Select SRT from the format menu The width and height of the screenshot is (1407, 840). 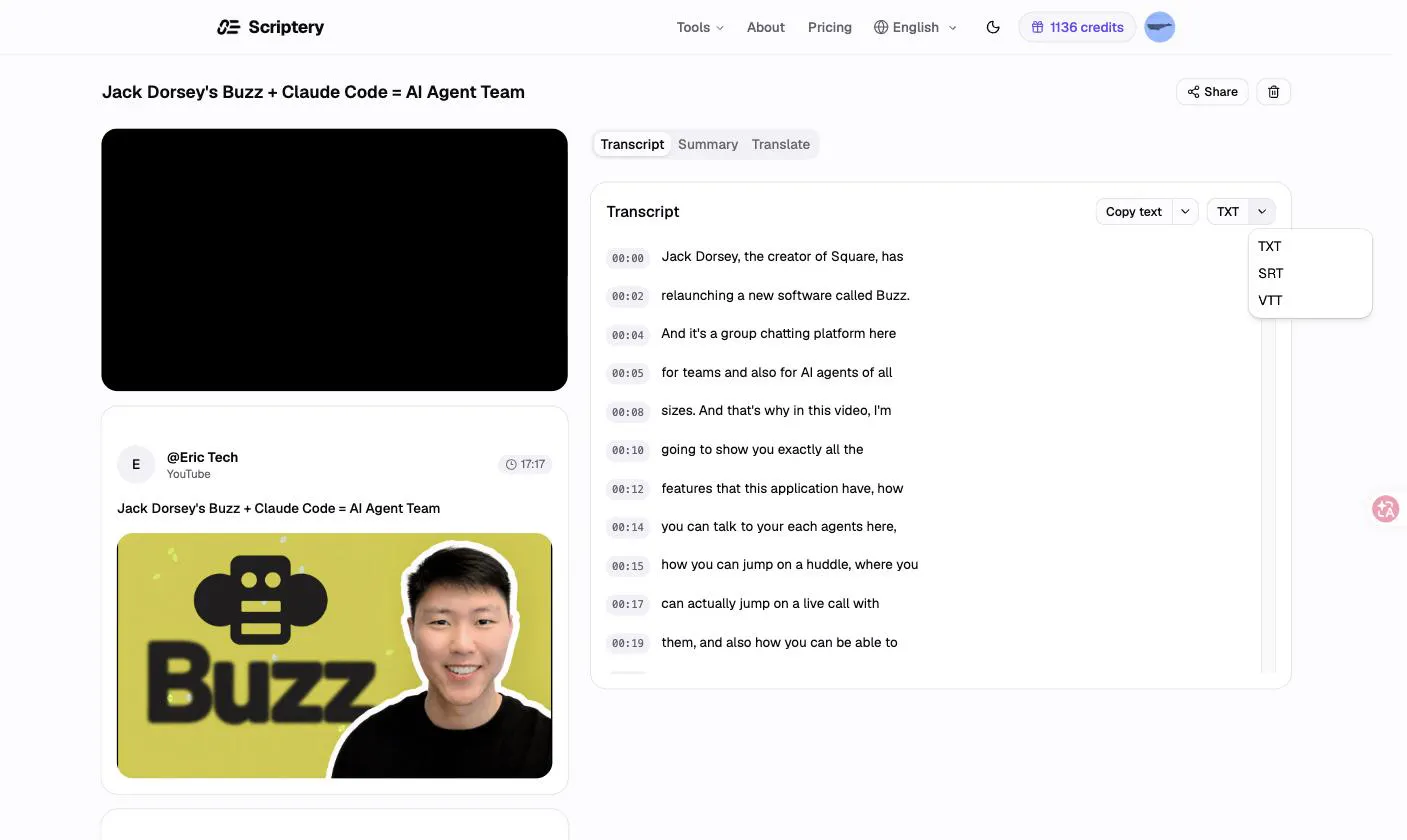pyautogui.click(x=1310, y=273)
